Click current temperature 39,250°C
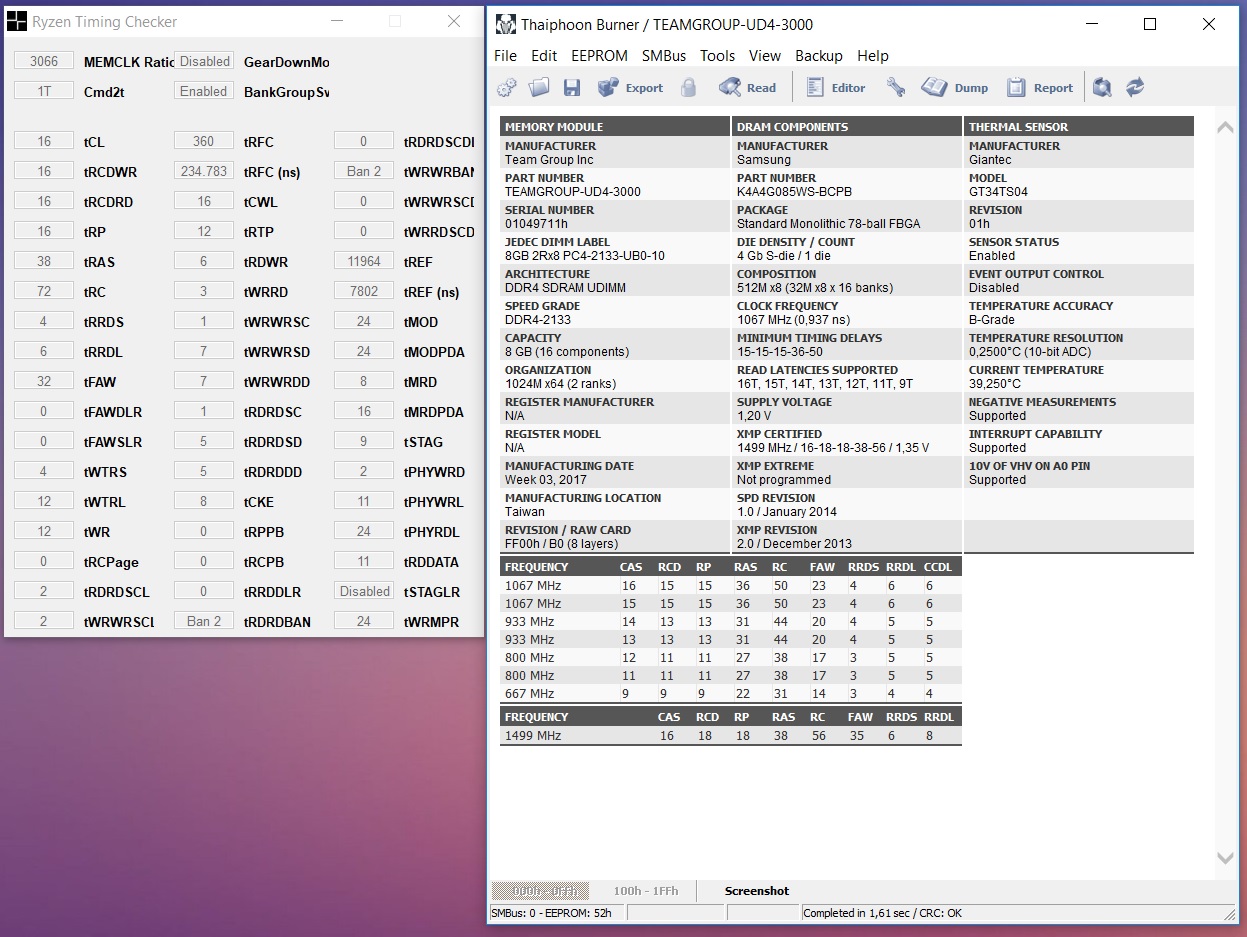This screenshot has width=1247, height=937. tap(995, 384)
